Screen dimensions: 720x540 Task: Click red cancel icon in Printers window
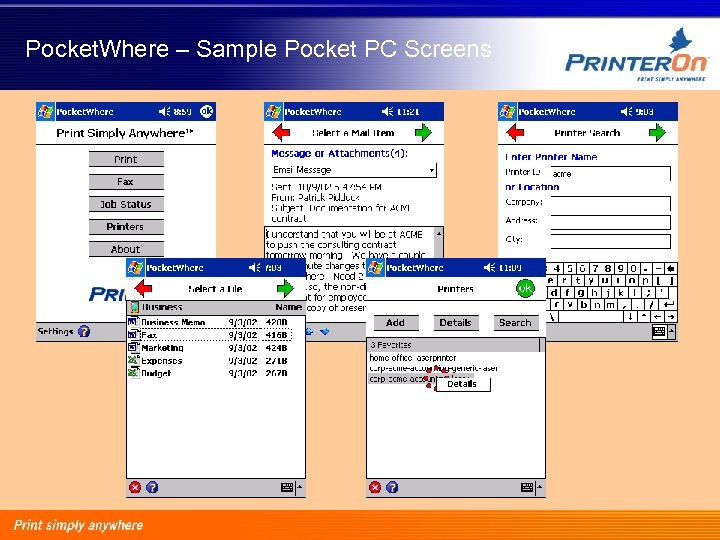(375, 487)
